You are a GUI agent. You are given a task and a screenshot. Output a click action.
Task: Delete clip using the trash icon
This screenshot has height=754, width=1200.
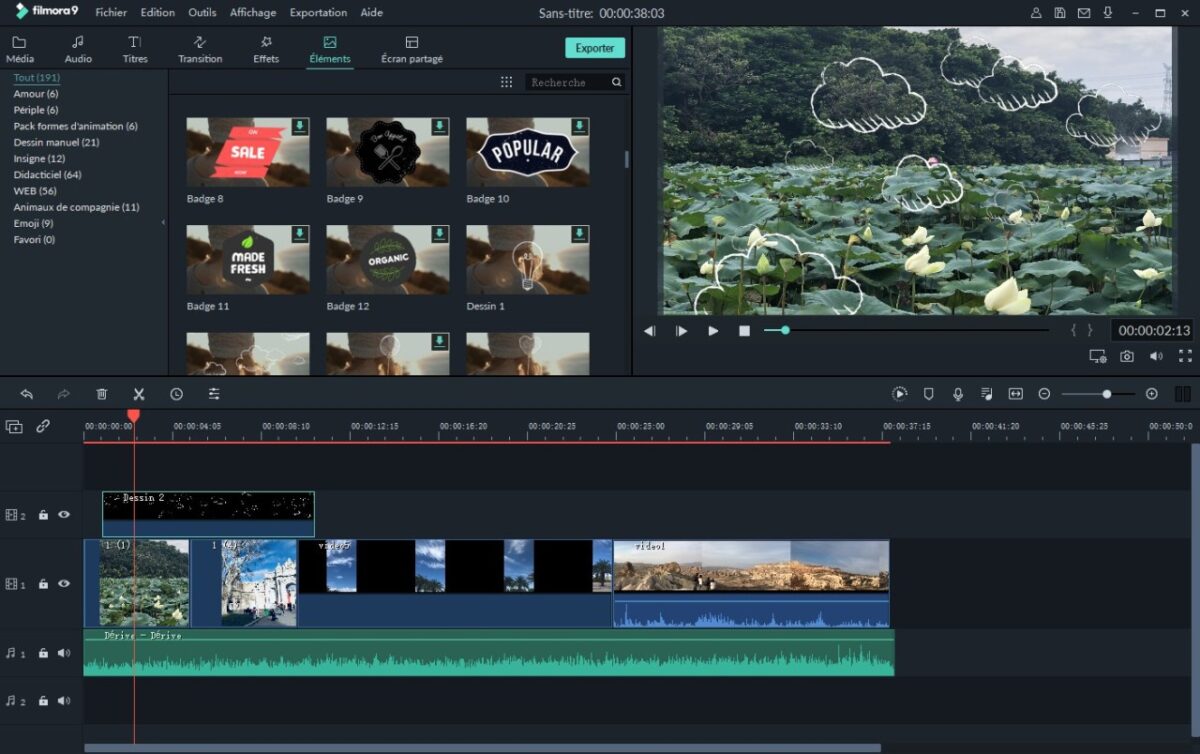click(101, 394)
